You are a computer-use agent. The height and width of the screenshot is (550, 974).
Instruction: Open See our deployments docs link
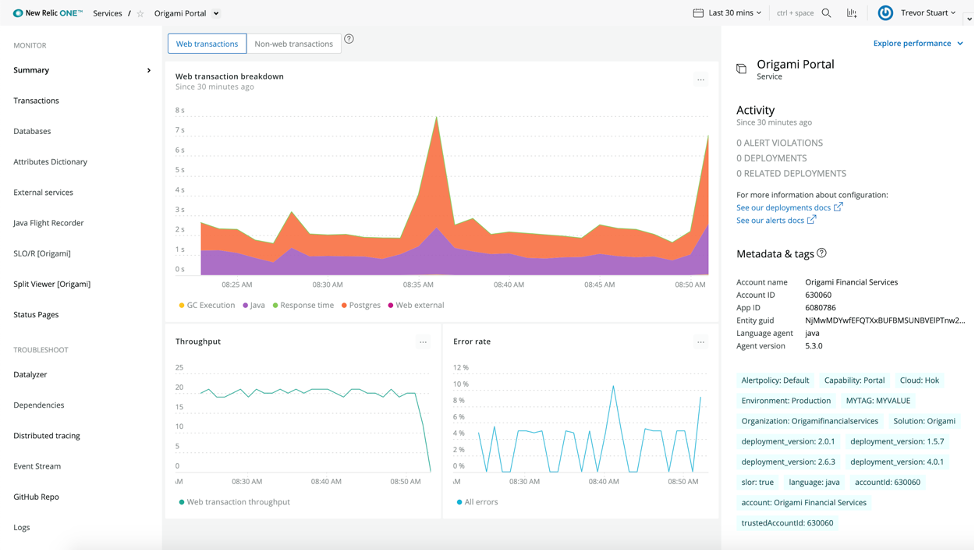790,208
